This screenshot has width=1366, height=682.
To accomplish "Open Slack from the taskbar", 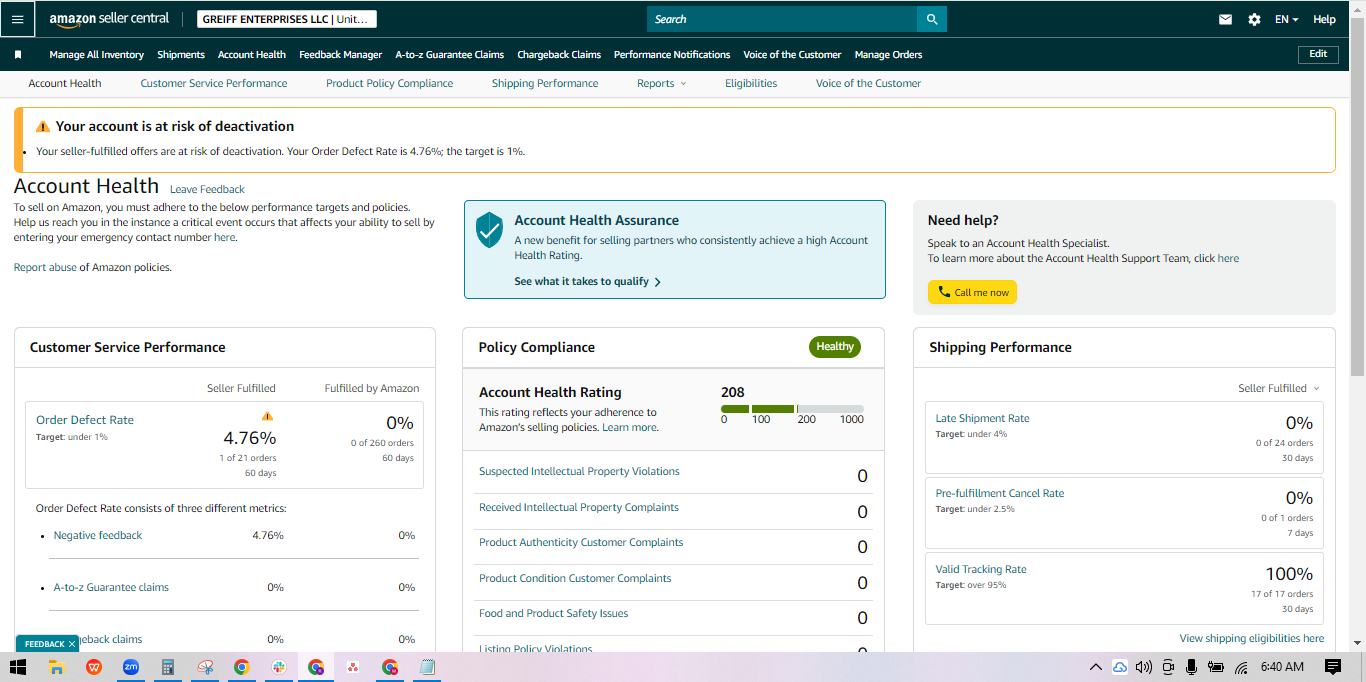I will click(279, 667).
